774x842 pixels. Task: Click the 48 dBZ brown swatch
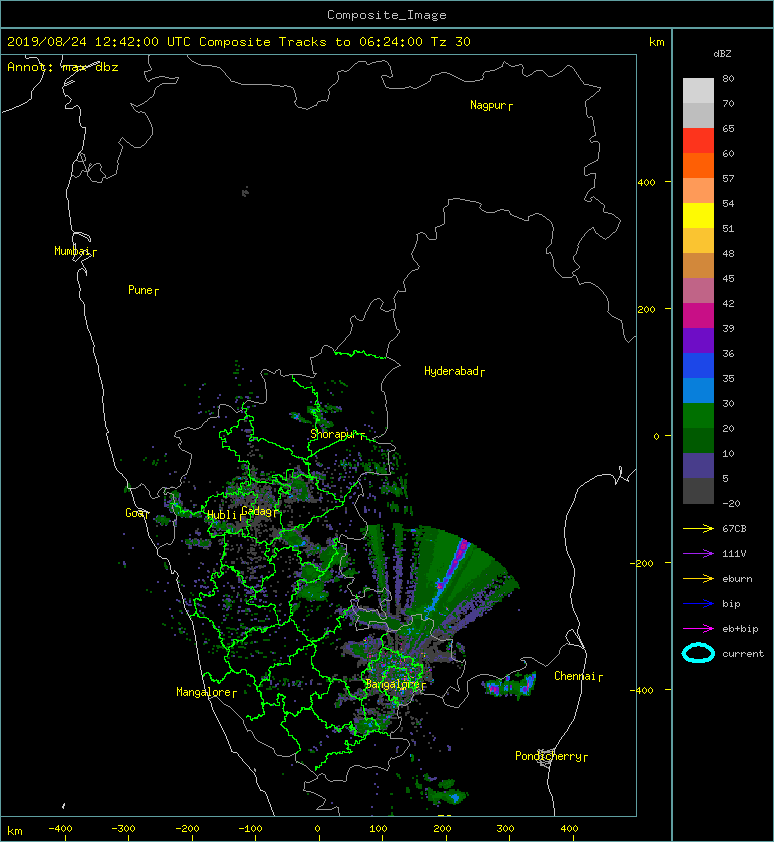point(698,265)
